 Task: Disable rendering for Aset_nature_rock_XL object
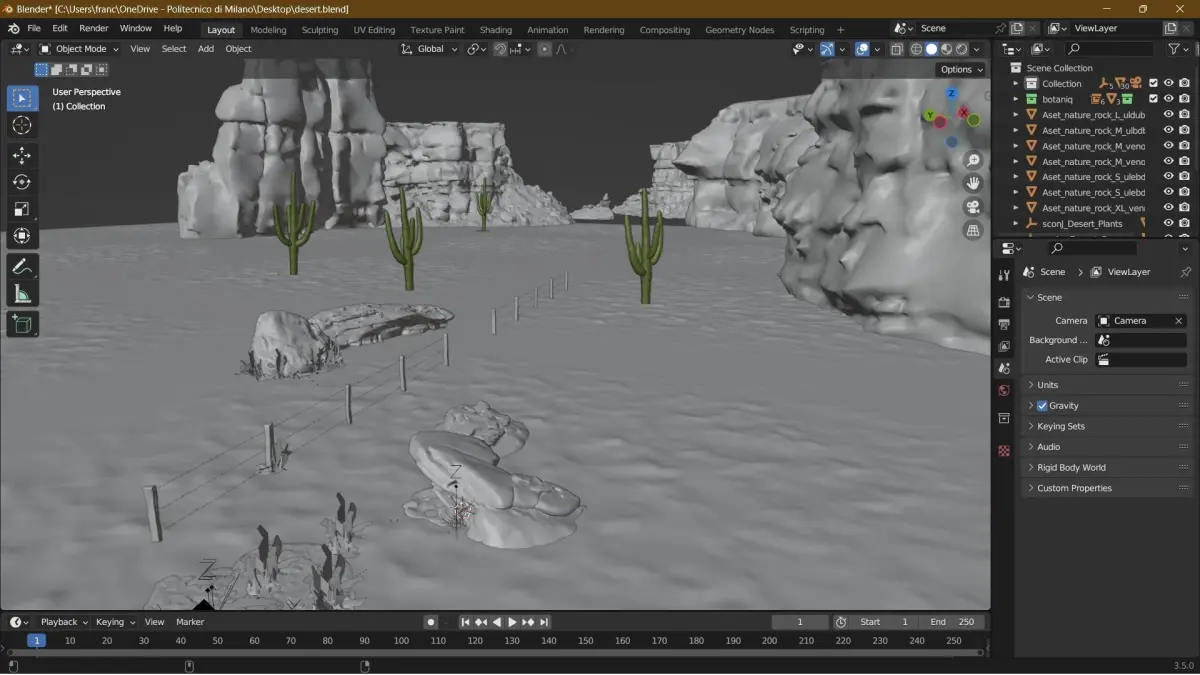point(1184,208)
